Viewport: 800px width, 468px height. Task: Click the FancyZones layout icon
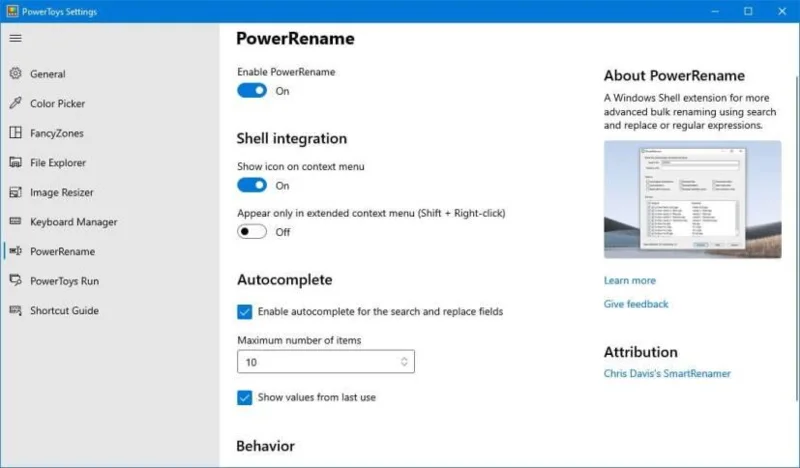click(15, 133)
